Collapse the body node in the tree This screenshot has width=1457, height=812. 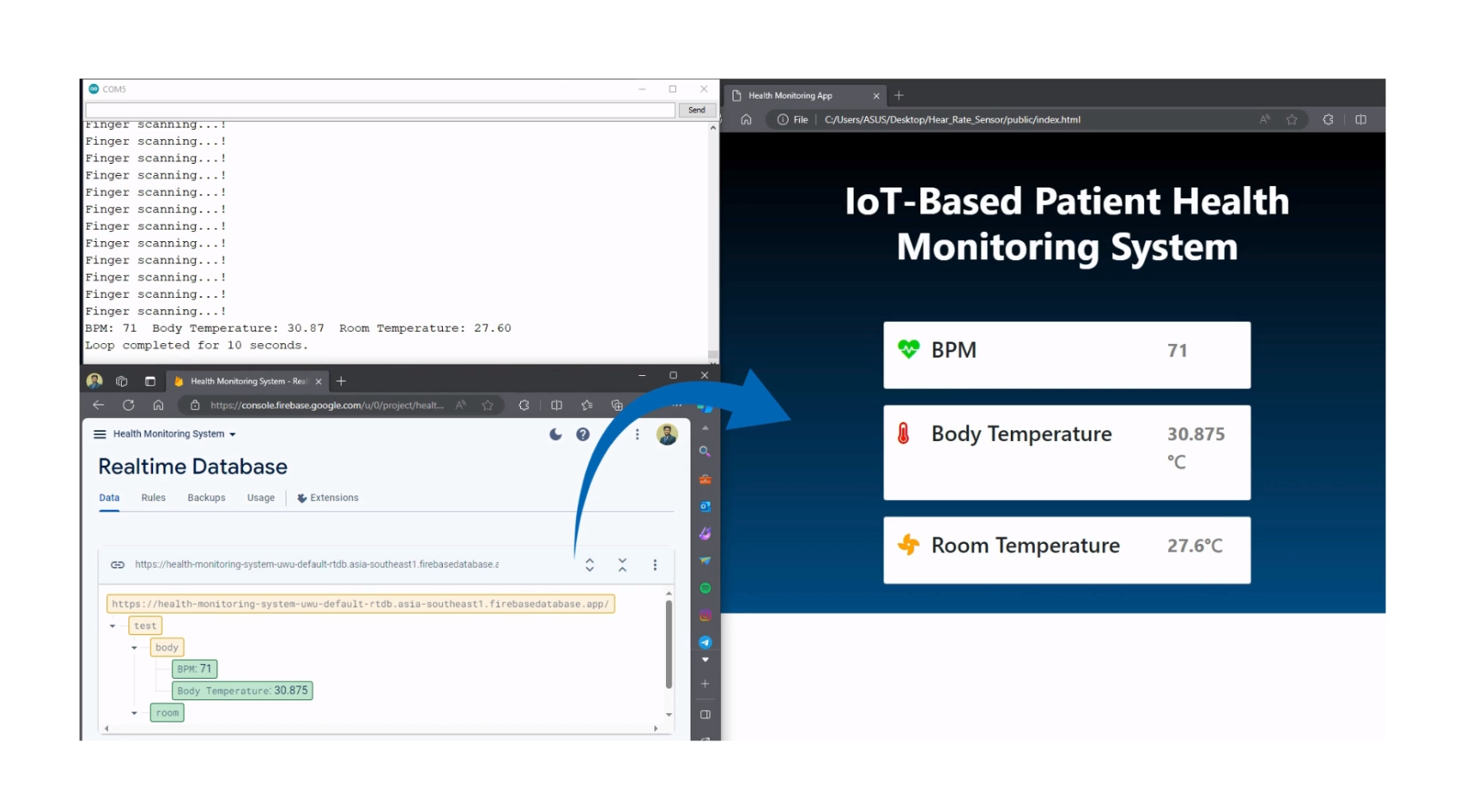pos(134,648)
